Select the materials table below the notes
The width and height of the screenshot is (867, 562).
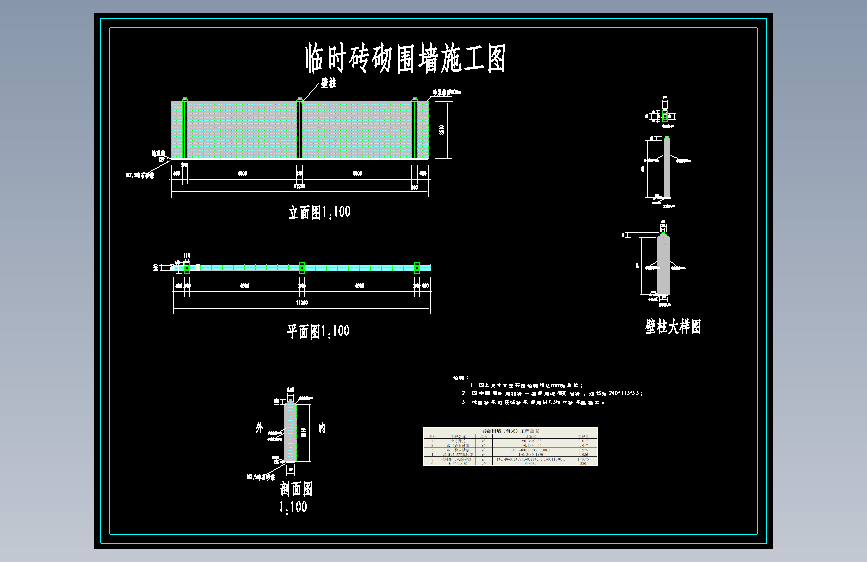click(510, 446)
